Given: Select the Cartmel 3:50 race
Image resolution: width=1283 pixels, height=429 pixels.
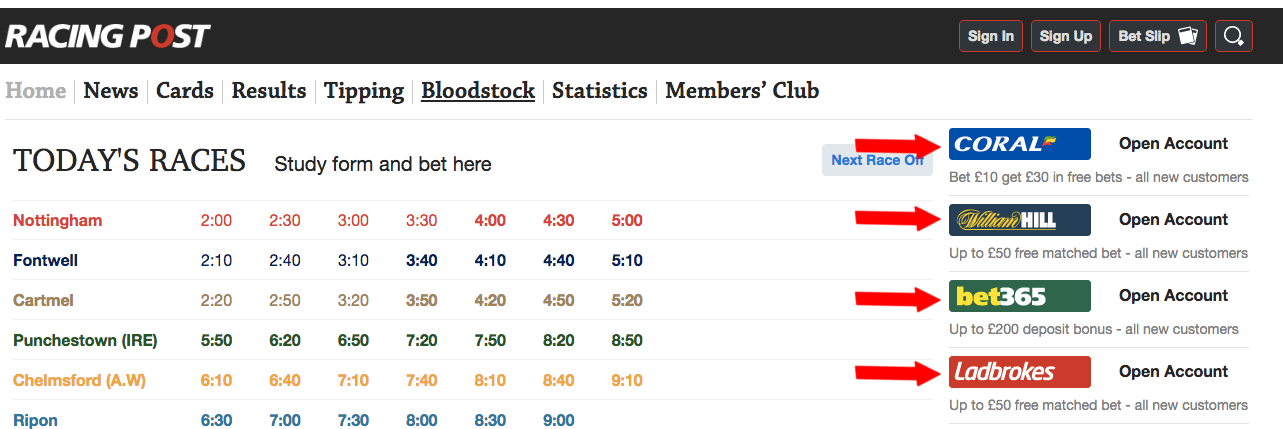Looking at the screenshot, I should coord(422,300).
